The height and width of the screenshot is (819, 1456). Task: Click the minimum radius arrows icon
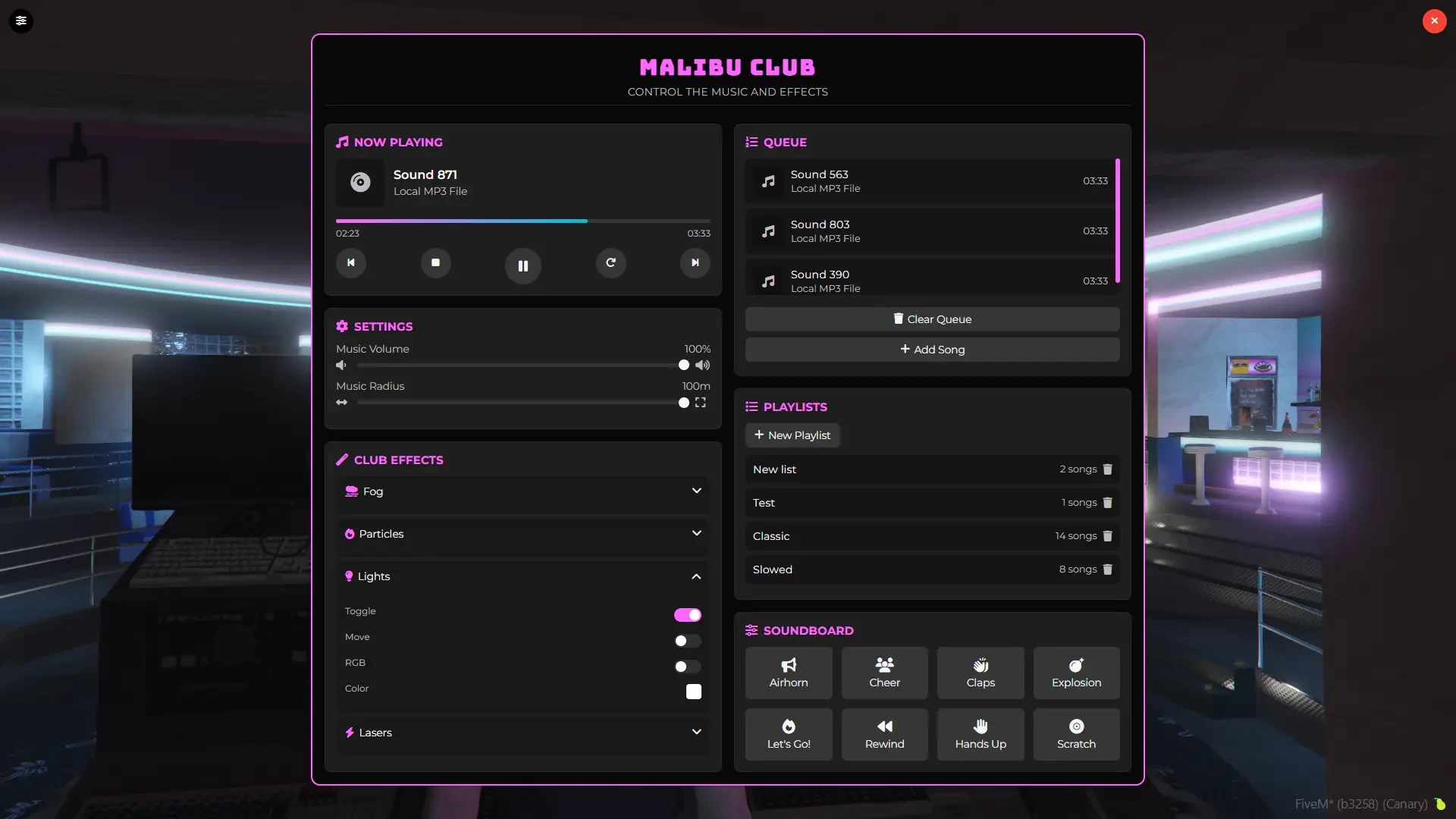[342, 403]
